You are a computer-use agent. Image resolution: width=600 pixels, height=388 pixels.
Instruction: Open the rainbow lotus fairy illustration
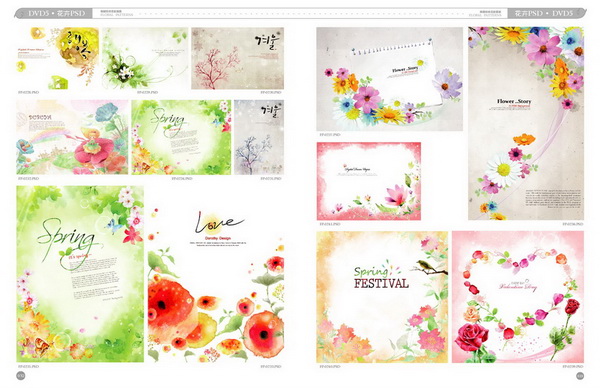click(x=72, y=137)
